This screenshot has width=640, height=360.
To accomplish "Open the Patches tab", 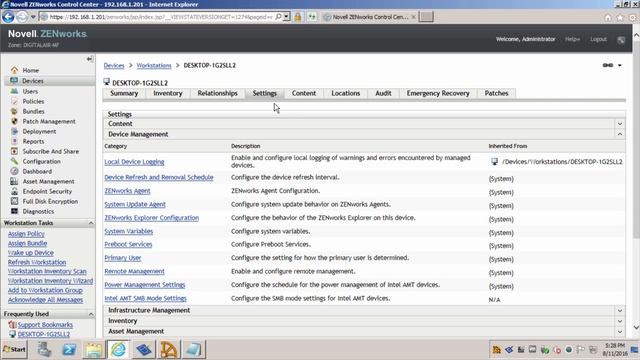I will tap(496, 93).
